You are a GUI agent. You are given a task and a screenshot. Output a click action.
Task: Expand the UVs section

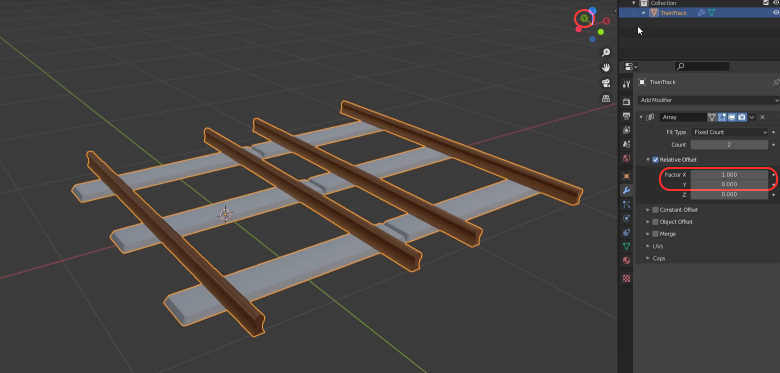click(x=657, y=246)
